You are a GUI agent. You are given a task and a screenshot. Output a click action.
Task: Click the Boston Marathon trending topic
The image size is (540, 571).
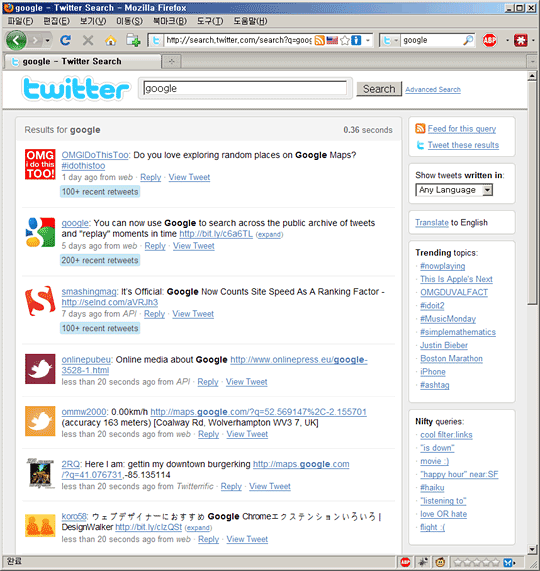(x=452, y=359)
